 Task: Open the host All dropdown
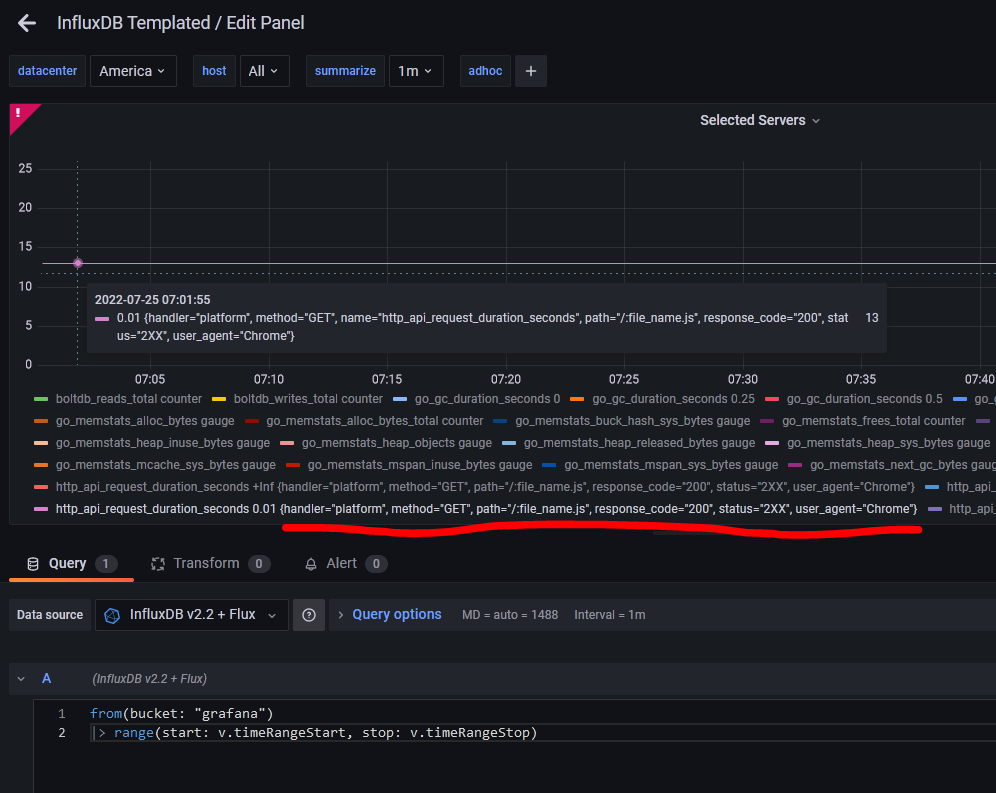click(264, 70)
